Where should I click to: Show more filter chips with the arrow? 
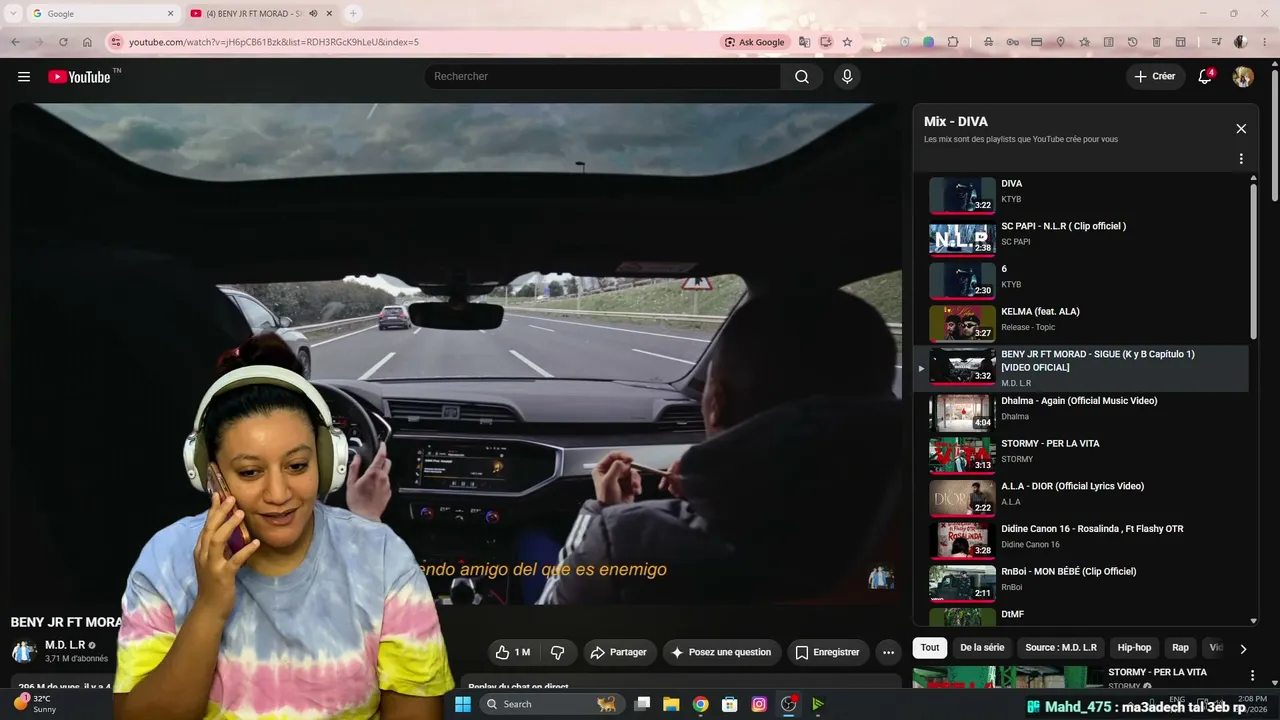pyautogui.click(x=1243, y=649)
